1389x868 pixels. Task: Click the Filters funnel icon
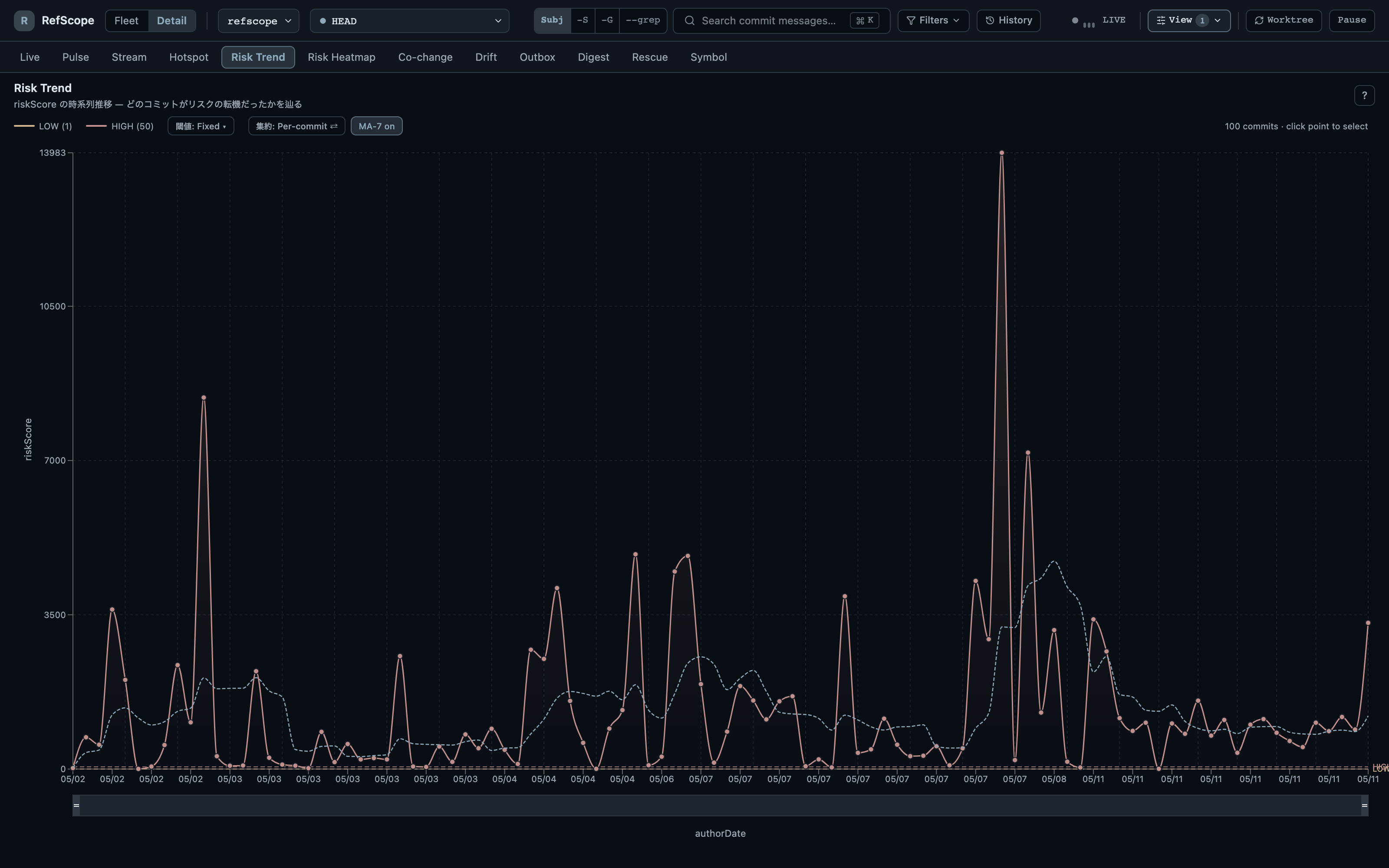911,21
